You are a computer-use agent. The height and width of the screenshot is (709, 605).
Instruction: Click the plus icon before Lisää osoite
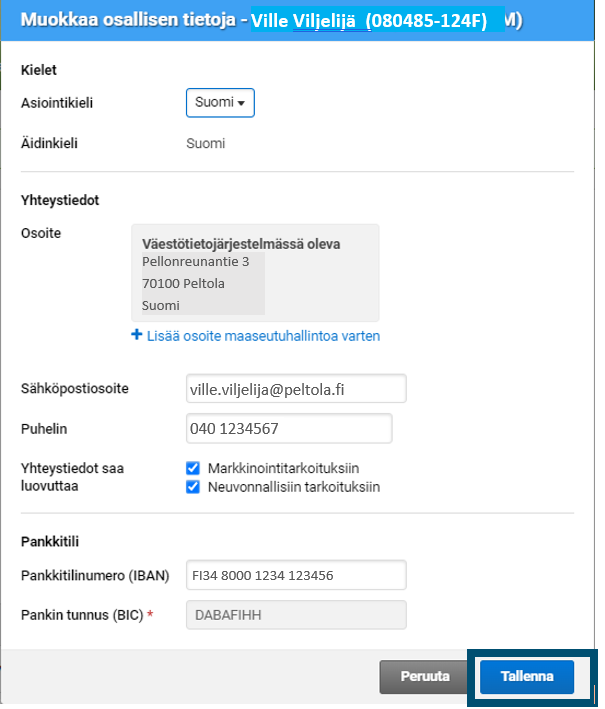point(136,336)
